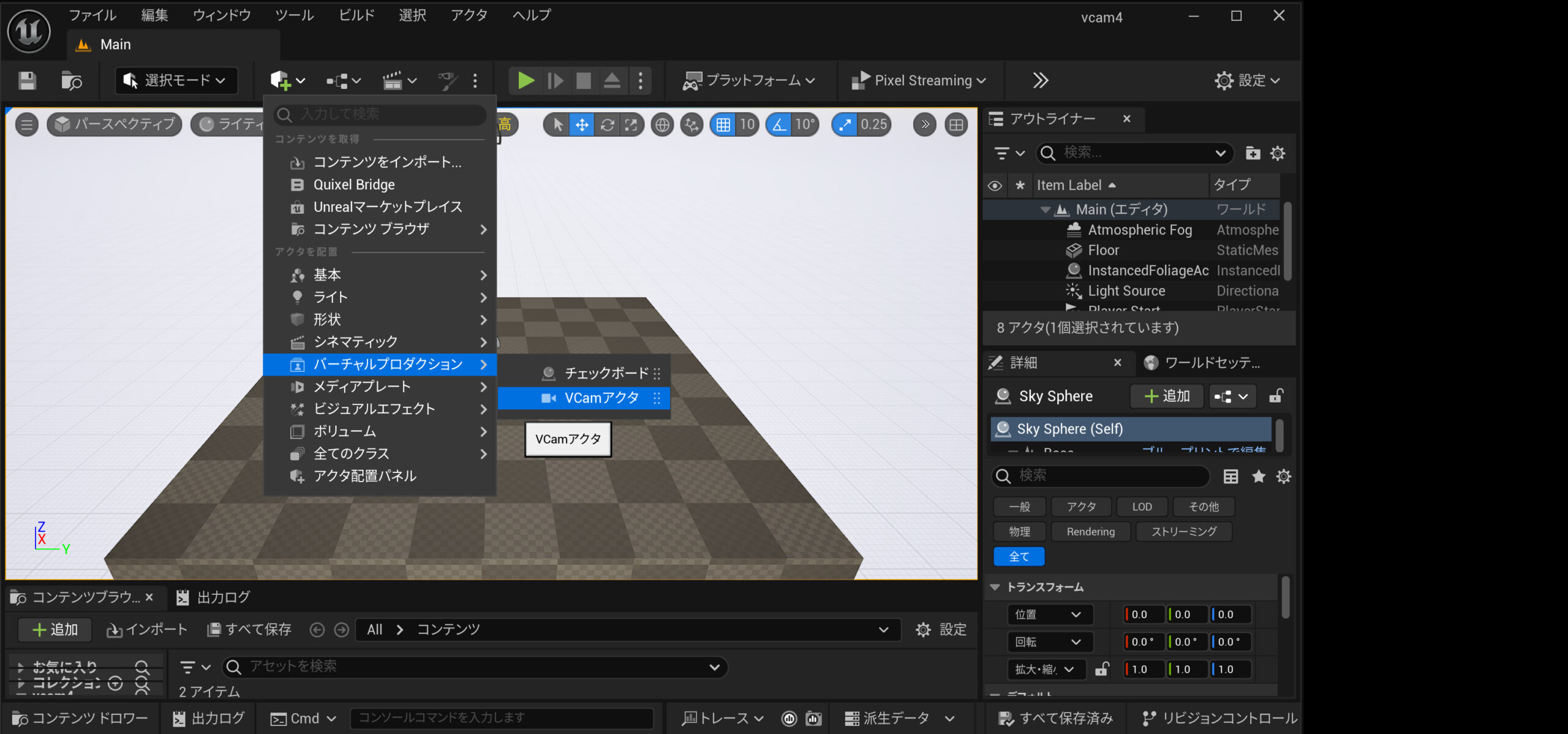The width and height of the screenshot is (1568, 734).
Task: Click 追加 button in Content Browser
Action: point(55,629)
